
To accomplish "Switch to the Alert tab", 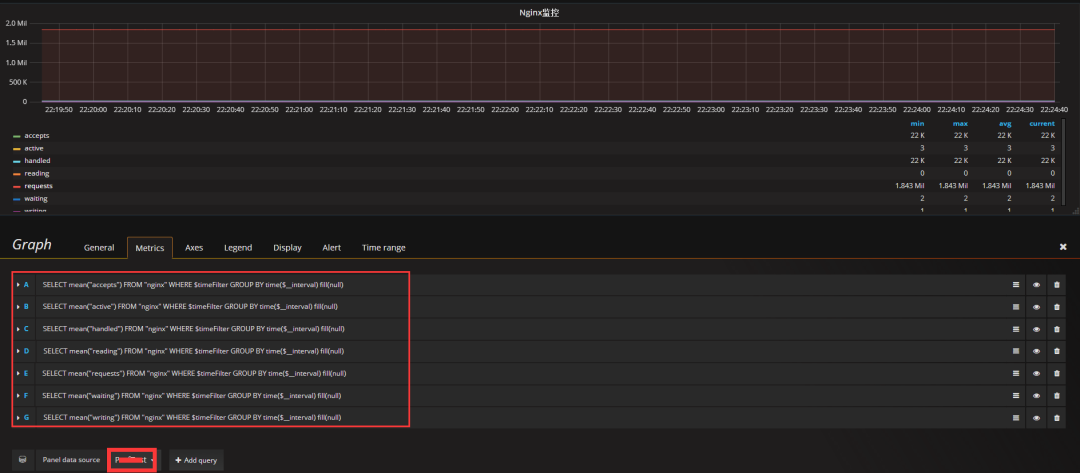I will coord(331,248).
